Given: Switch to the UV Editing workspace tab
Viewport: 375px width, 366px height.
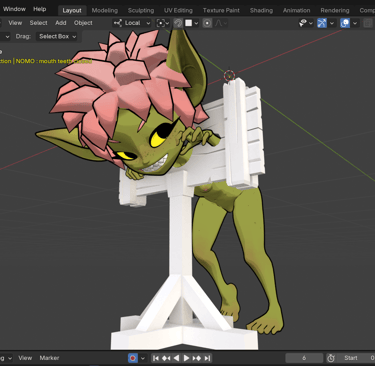Looking at the screenshot, I should pos(178,10).
